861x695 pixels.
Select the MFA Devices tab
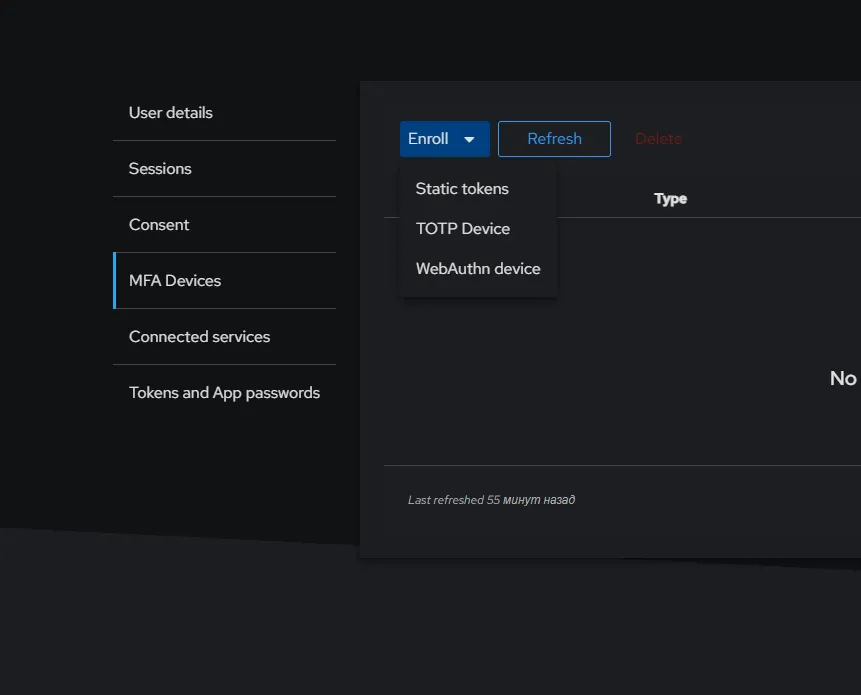click(x=175, y=281)
